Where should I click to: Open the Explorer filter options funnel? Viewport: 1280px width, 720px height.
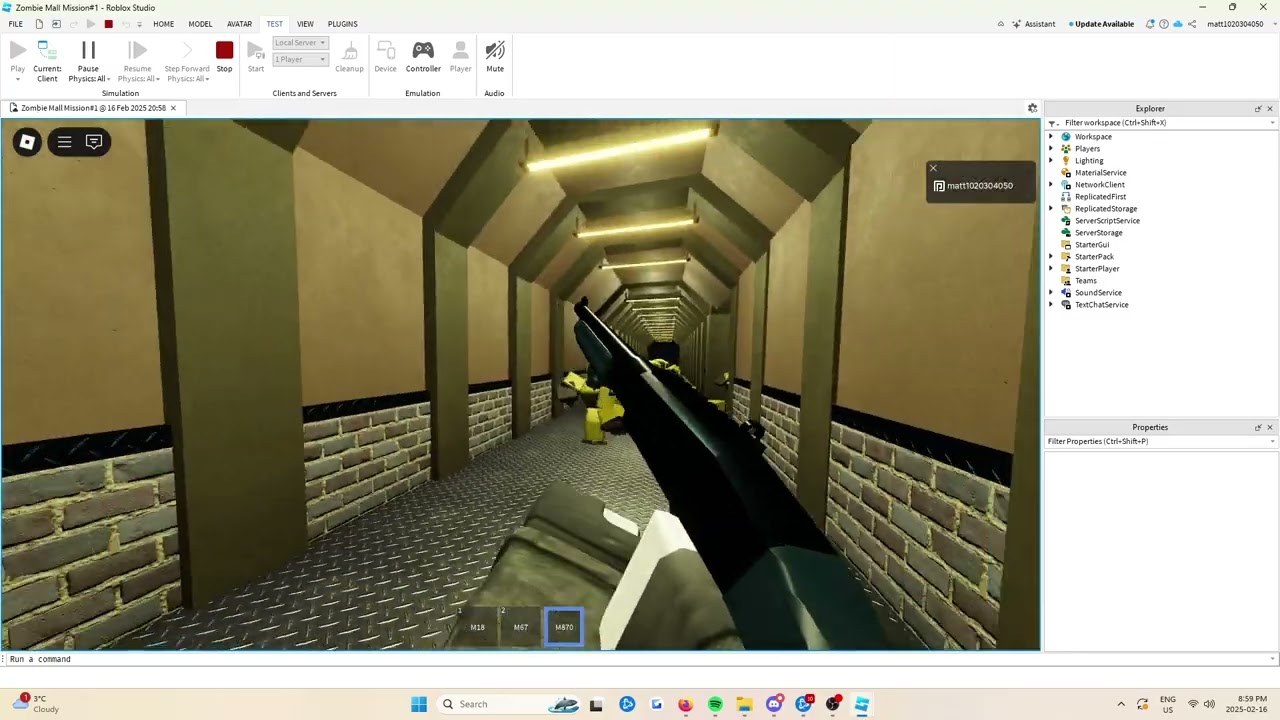pyautogui.click(x=1053, y=123)
